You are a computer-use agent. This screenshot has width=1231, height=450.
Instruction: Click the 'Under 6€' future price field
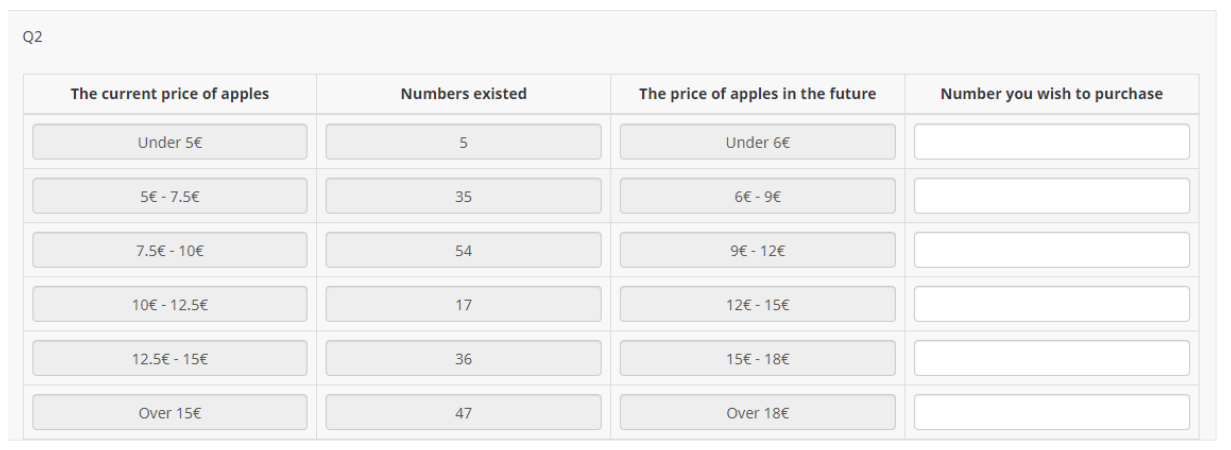point(757,142)
